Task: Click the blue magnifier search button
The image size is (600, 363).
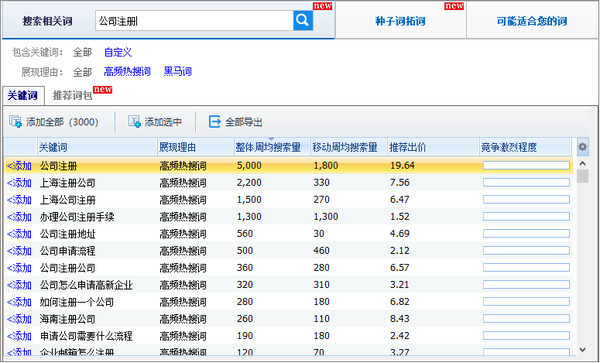Action: tap(303, 20)
